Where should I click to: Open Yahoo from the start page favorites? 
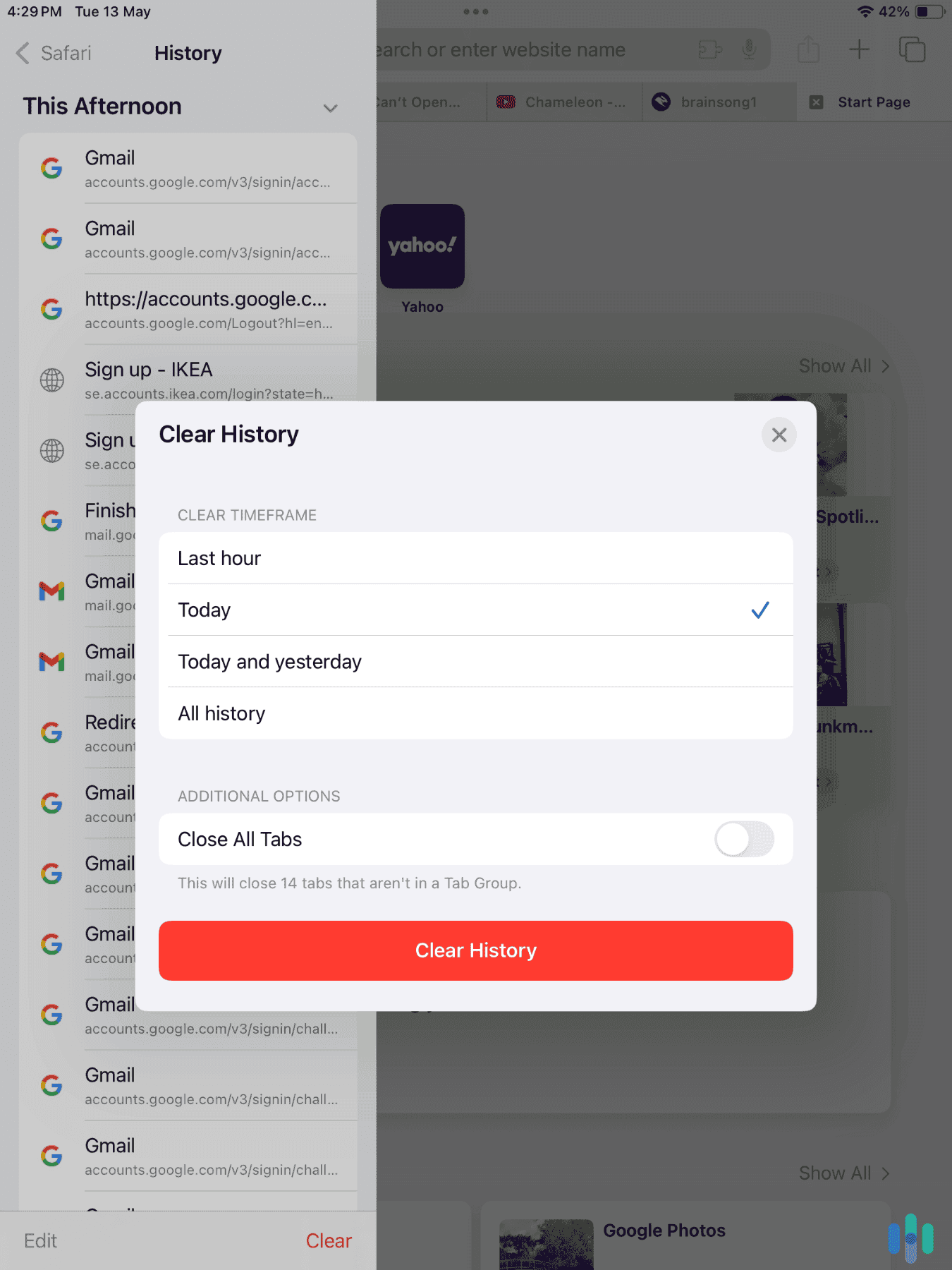point(422,247)
